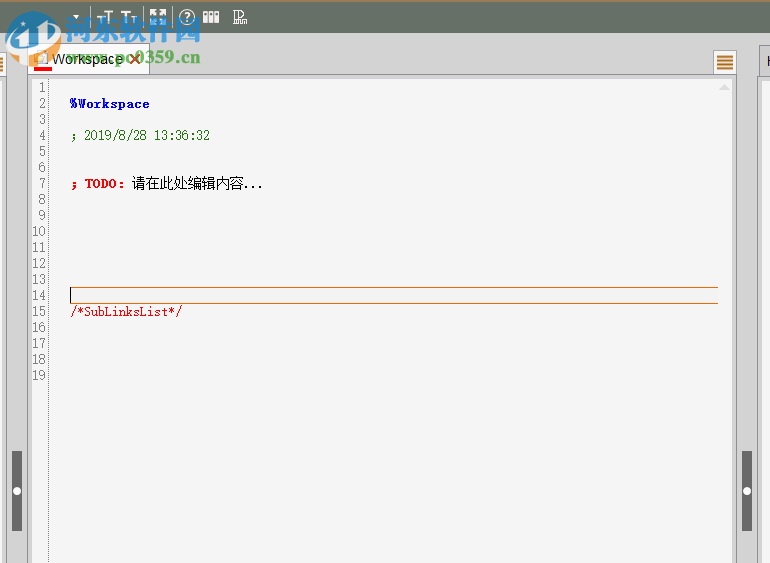Click the orange lines icon at left edge
This screenshot has height=563, width=770.
[1, 64]
